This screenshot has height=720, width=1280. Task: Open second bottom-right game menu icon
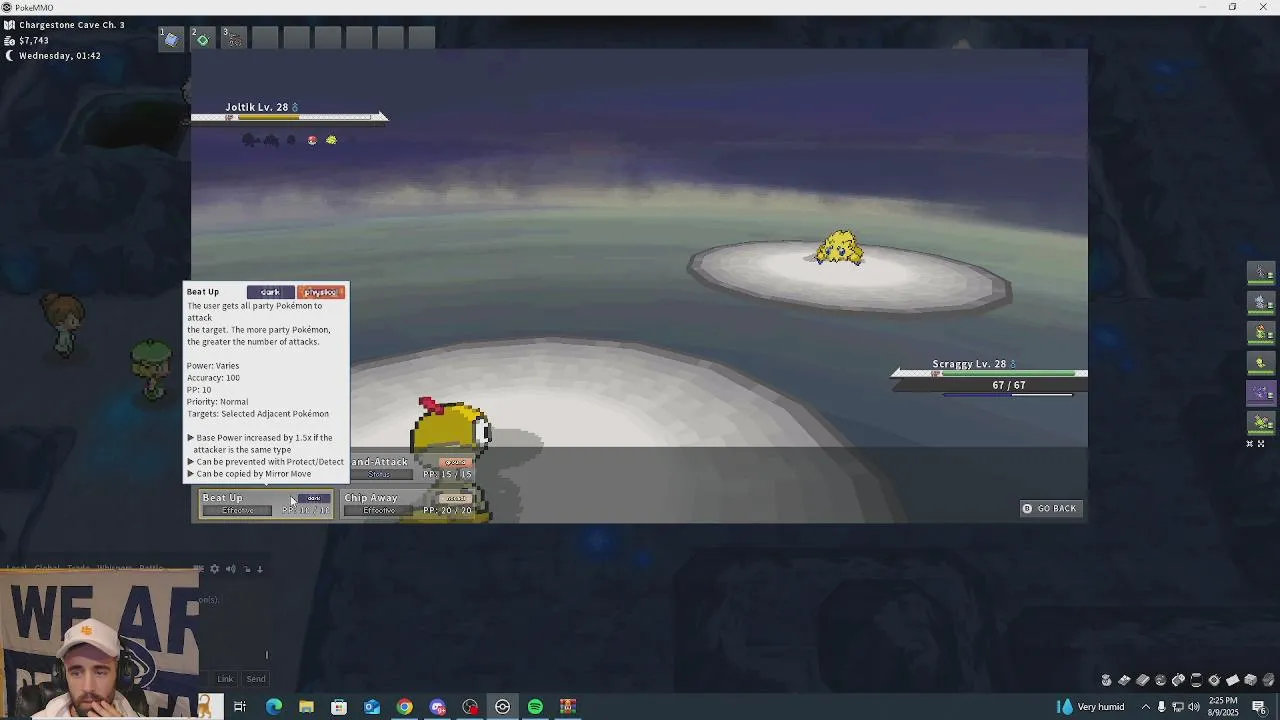[1125, 680]
